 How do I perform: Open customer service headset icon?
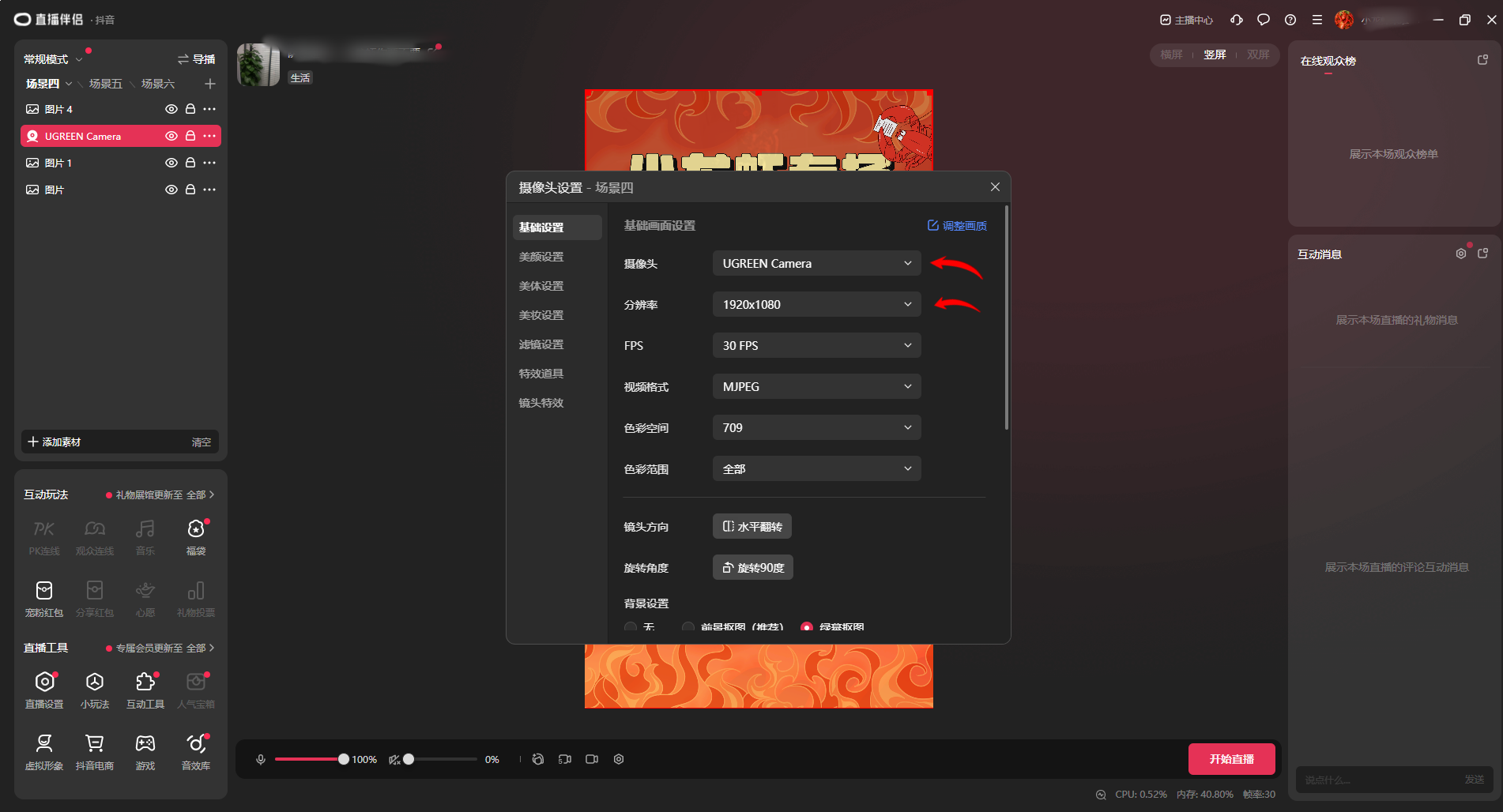1237,20
